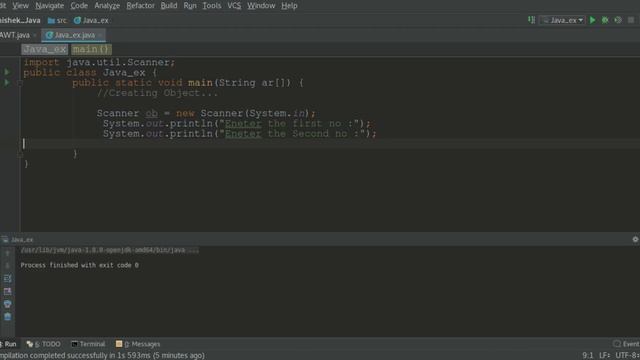Click the java command path line in console
640x360 pixels.
109,250
